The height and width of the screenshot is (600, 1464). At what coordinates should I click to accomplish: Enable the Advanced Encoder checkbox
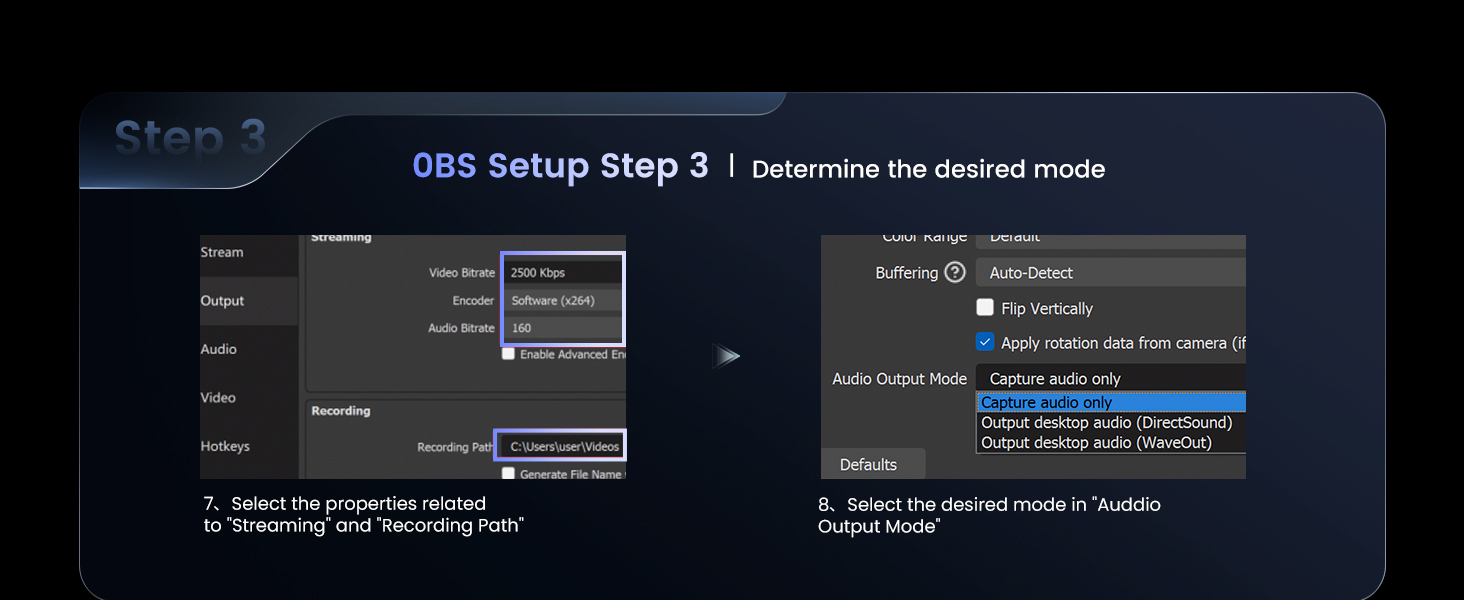click(x=508, y=353)
